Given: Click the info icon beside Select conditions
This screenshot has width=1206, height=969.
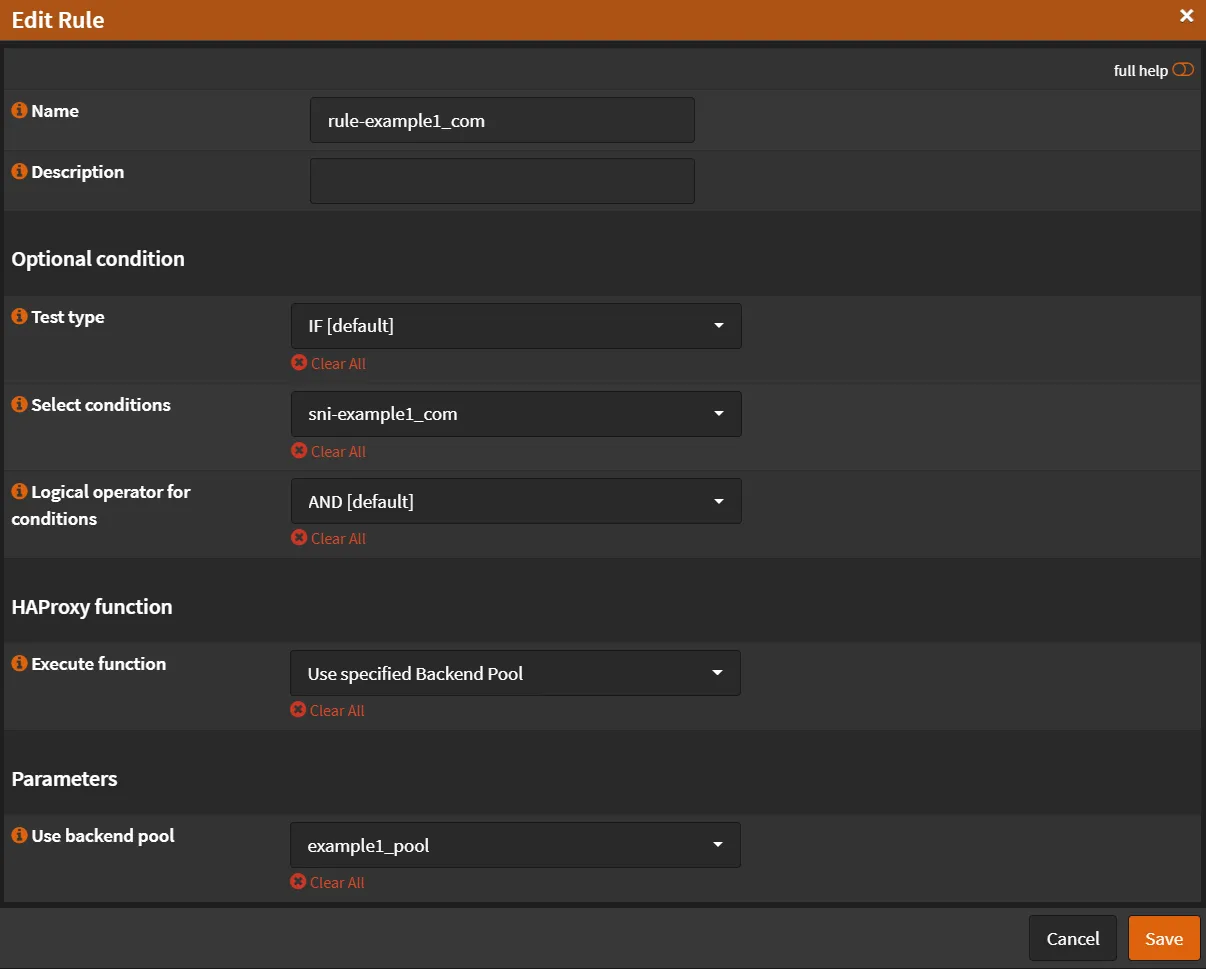Looking at the screenshot, I should [x=18, y=404].
